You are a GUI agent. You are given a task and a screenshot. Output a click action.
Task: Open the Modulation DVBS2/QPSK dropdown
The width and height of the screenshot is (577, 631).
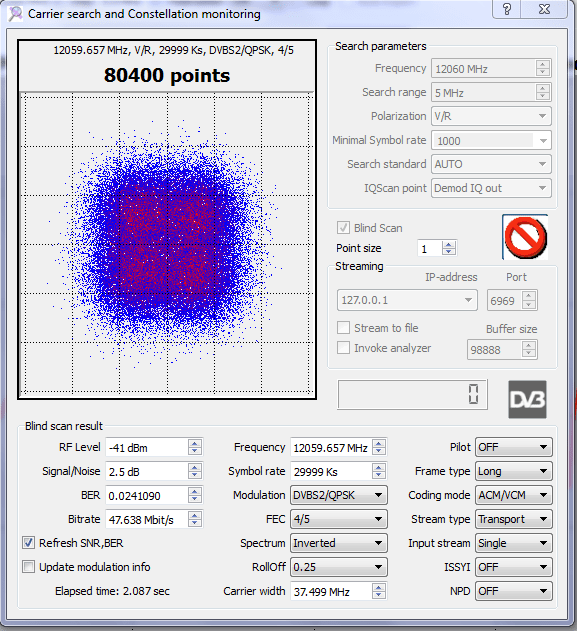(x=339, y=495)
